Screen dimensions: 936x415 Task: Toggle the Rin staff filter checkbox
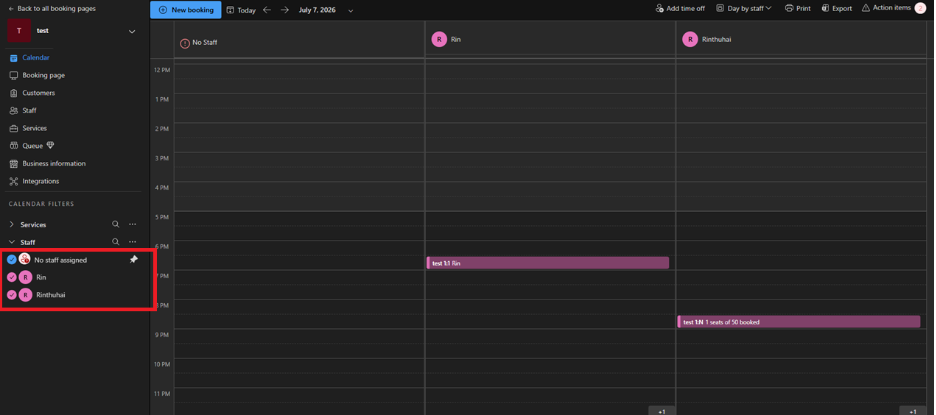tap(11, 278)
